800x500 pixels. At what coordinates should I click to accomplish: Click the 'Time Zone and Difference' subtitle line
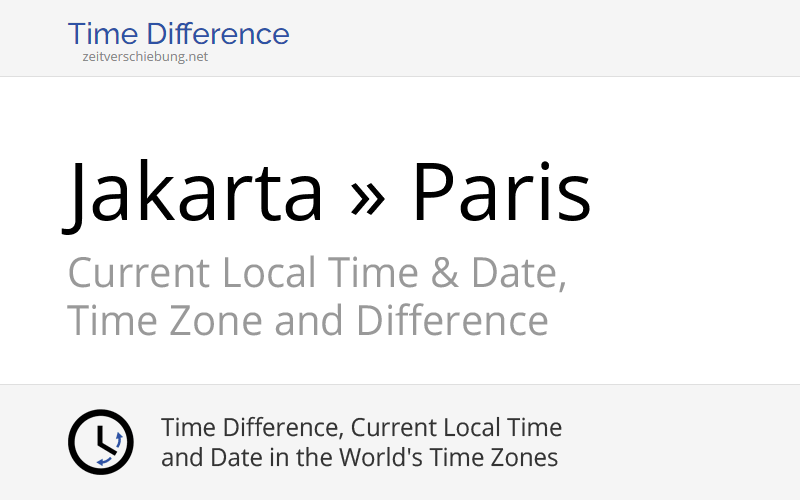click(308, 321)
